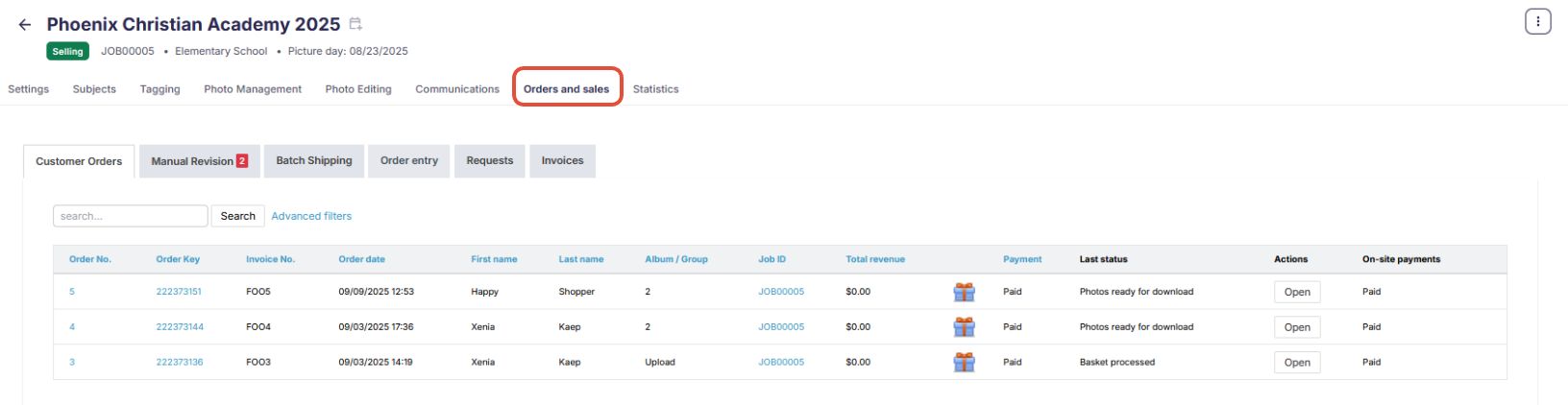1568x405 pixels.
Task: Click the gift icon for order 3
Action: 964,363
